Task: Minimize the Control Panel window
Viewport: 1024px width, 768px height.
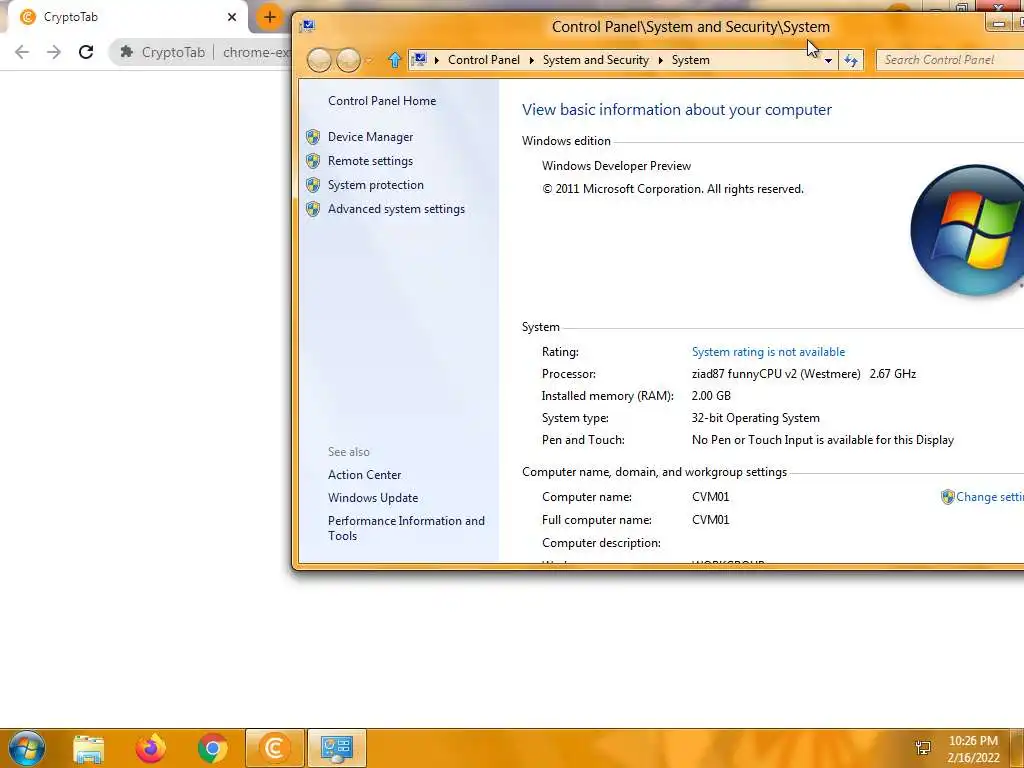Action: 998,24
